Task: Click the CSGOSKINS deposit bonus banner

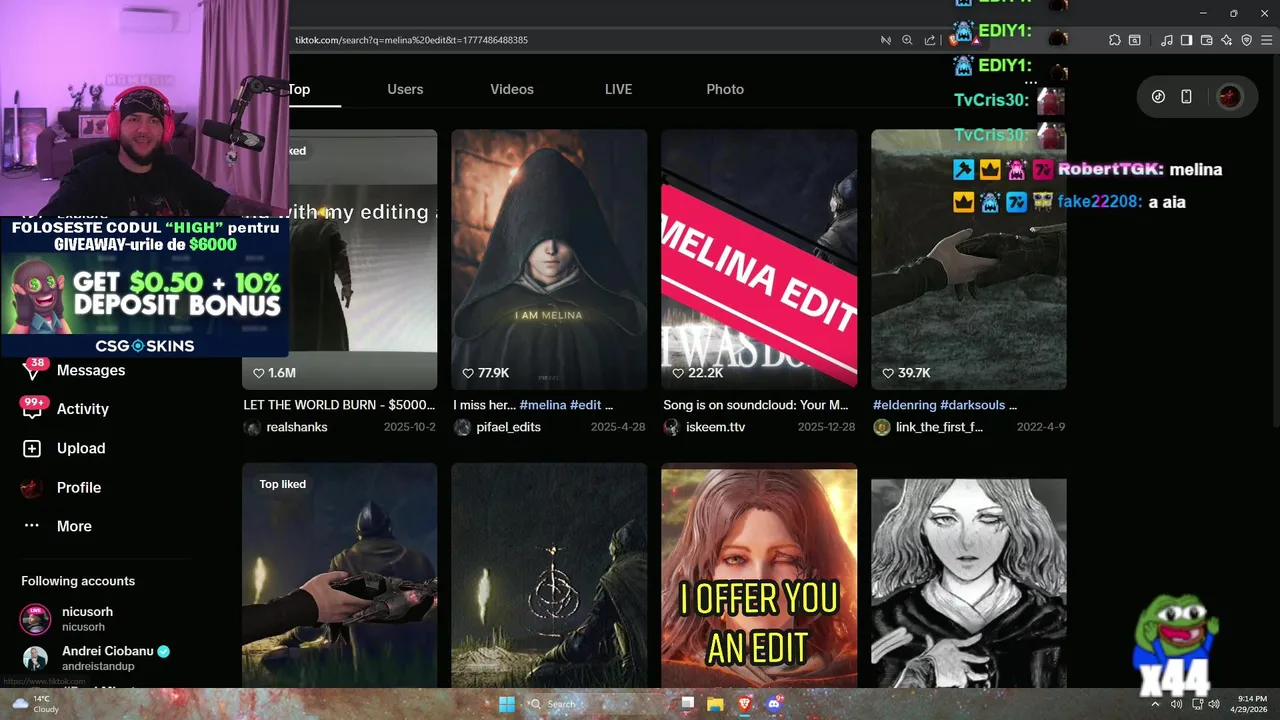Action: point(145,288)
